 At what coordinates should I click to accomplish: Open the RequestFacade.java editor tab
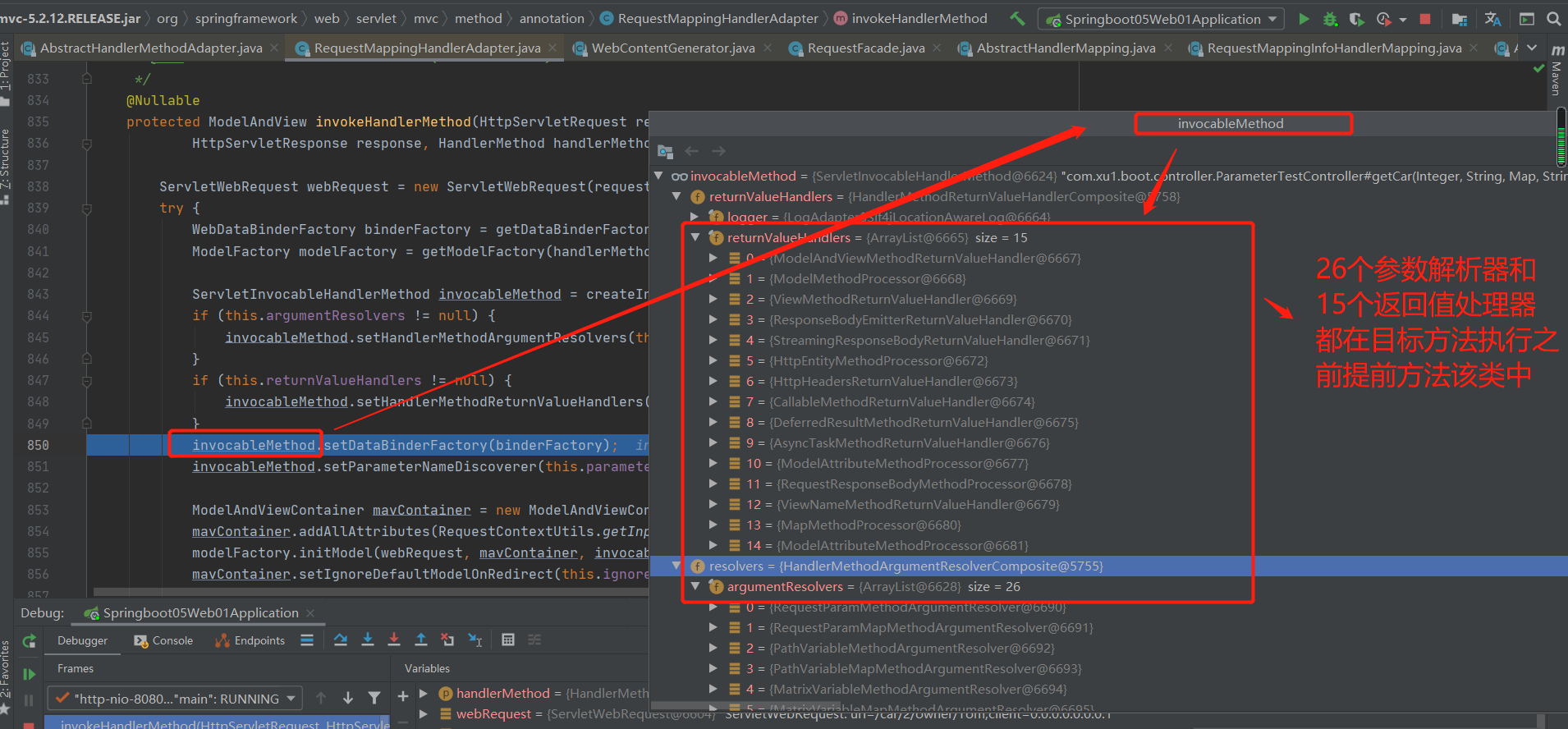866,48
